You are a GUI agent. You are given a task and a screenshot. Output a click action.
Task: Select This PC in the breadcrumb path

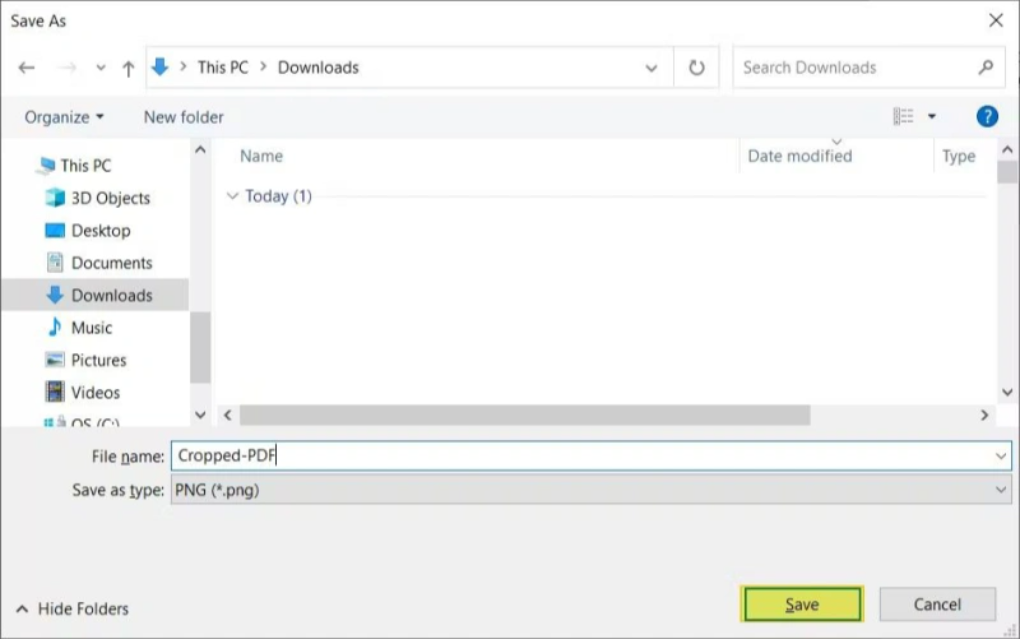tap(222, 67)
